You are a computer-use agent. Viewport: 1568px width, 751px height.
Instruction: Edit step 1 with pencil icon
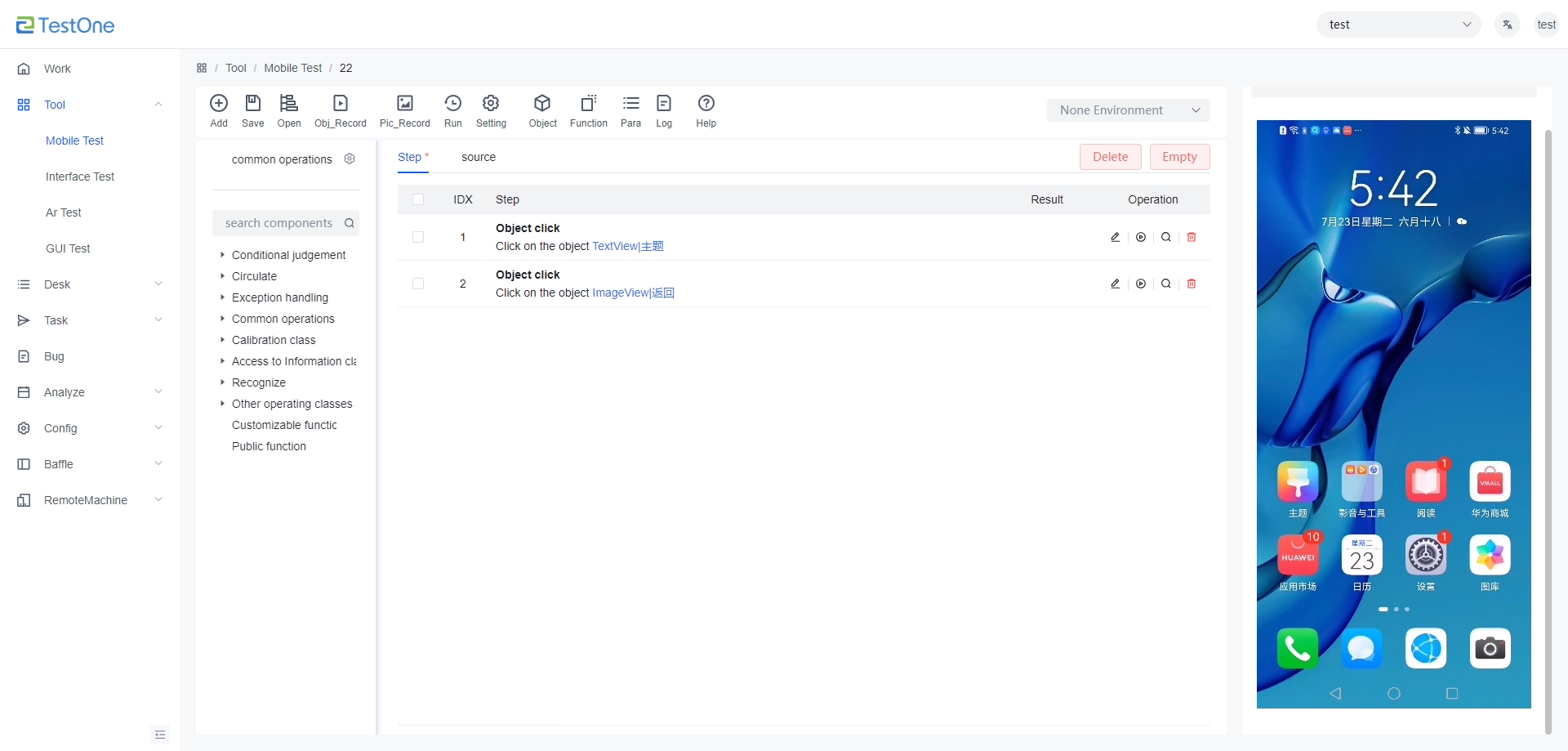(1116, 237)
